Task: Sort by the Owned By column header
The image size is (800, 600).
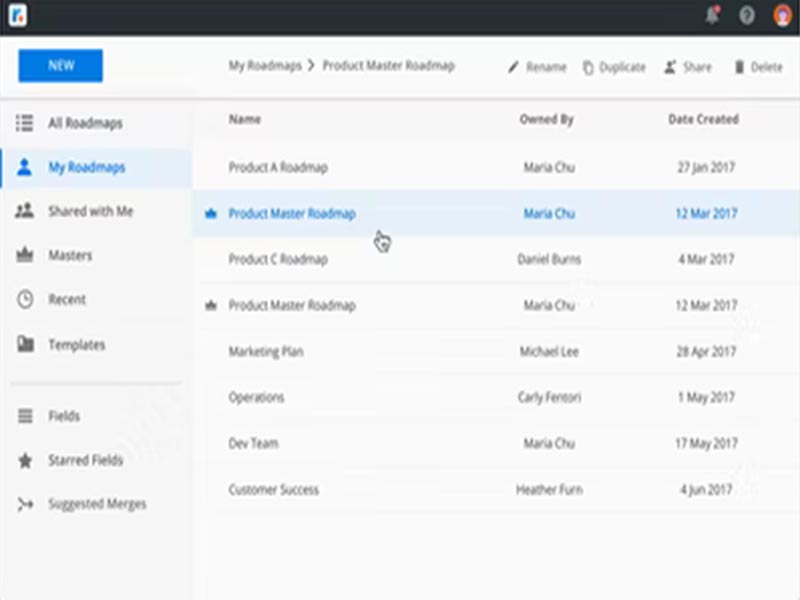Action: coord(546,119)
